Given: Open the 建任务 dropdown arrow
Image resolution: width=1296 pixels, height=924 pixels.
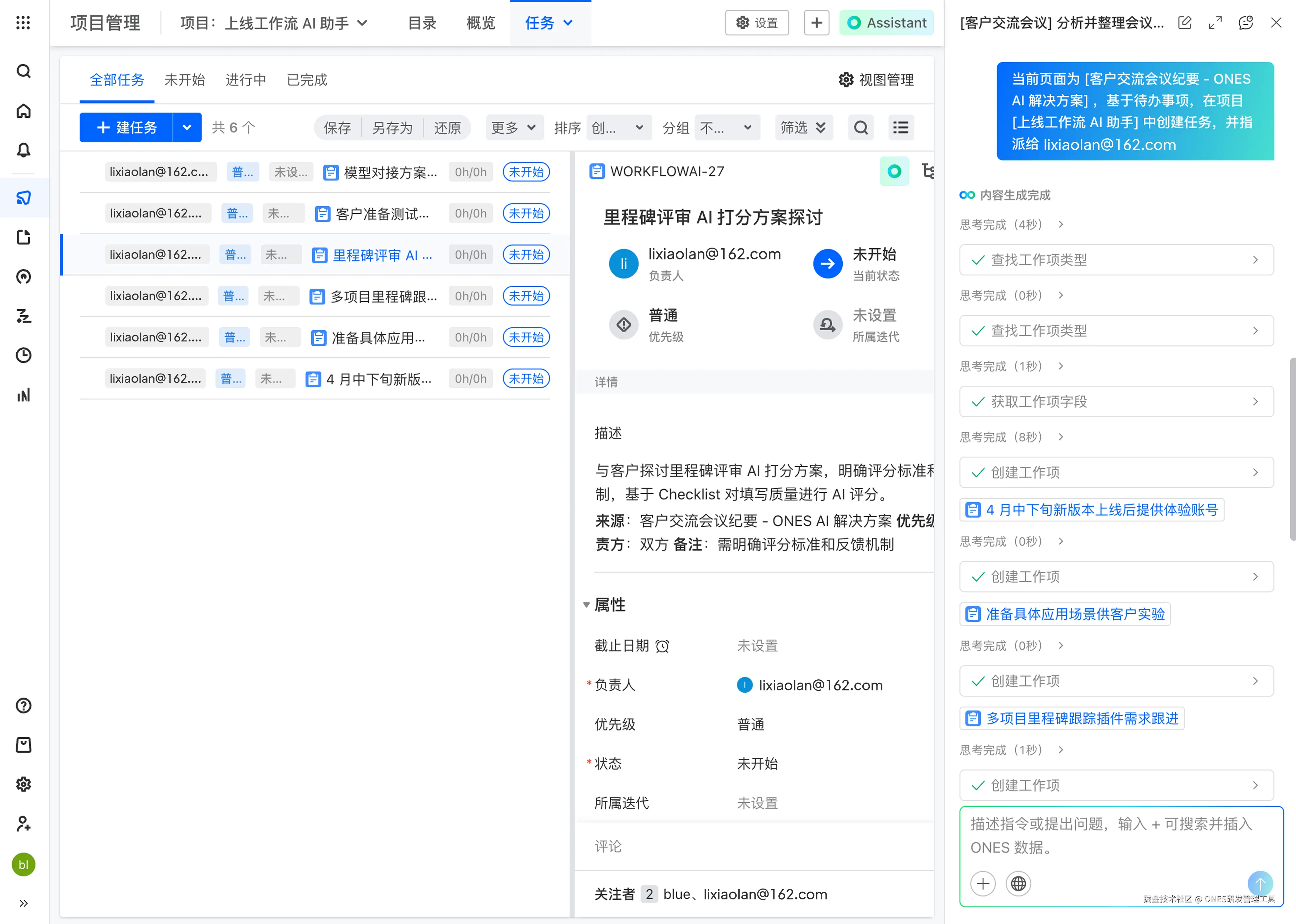Looking at the screenshot, I should pos(187,128).
